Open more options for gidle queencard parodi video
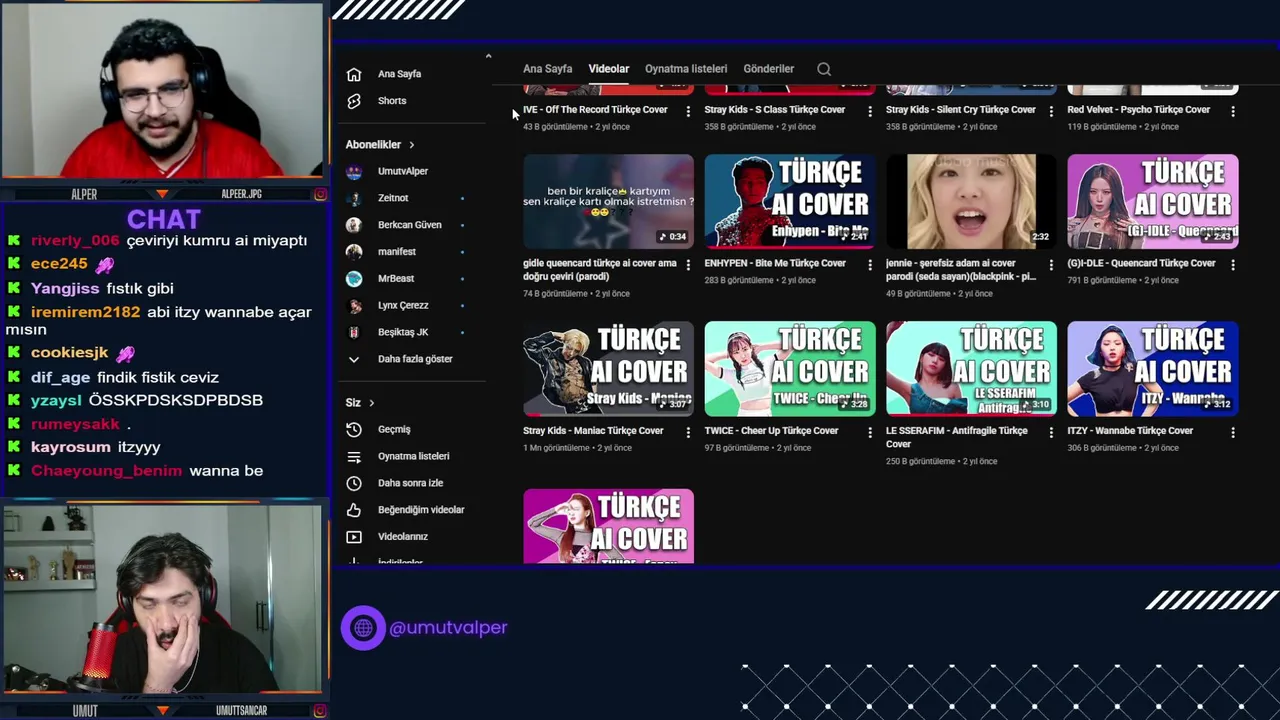Screen dimensions: 1280x720 coord(688,265)
